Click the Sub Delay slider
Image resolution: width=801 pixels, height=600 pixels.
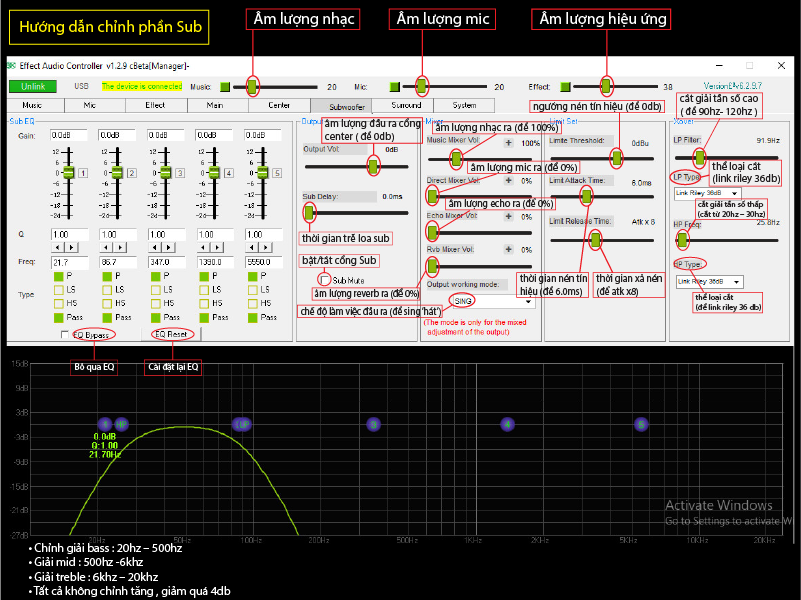coord(357,212)
